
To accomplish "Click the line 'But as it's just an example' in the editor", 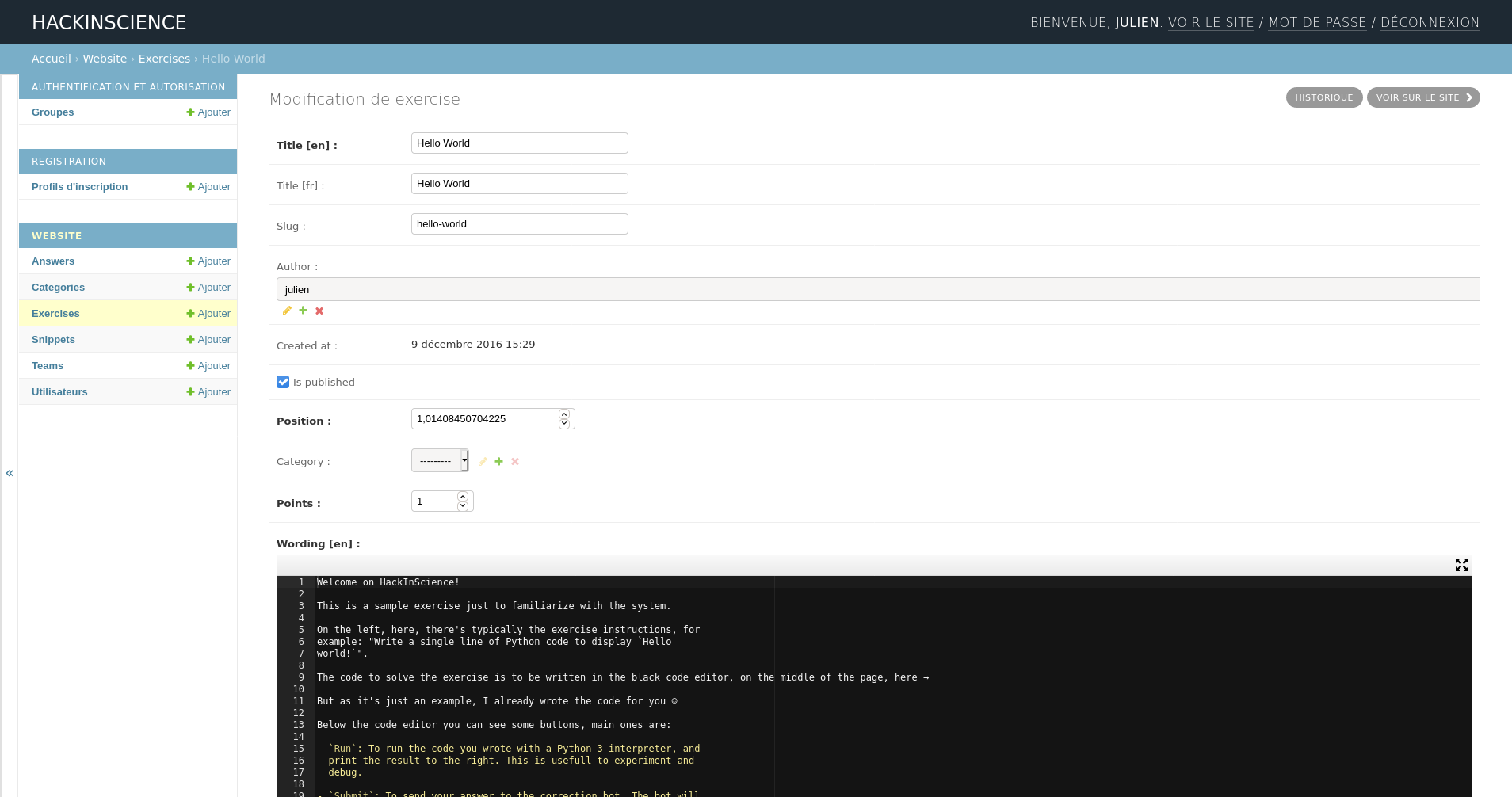I will coord(497,701).
